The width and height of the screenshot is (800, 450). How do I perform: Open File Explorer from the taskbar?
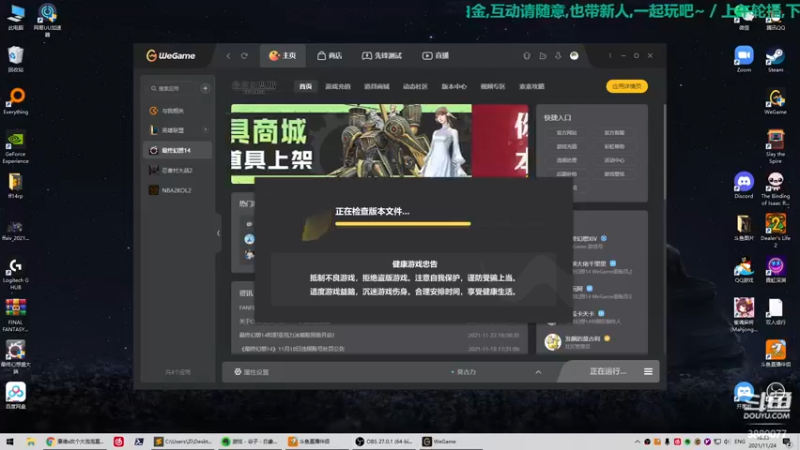(31, 441)
